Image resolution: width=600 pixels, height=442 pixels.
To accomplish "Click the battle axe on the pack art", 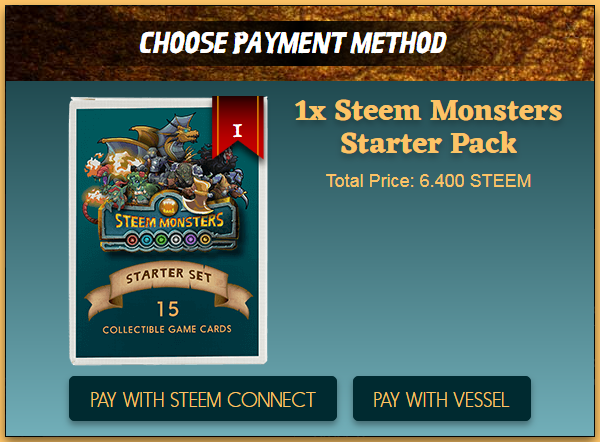I will click(x=199, y=195).
